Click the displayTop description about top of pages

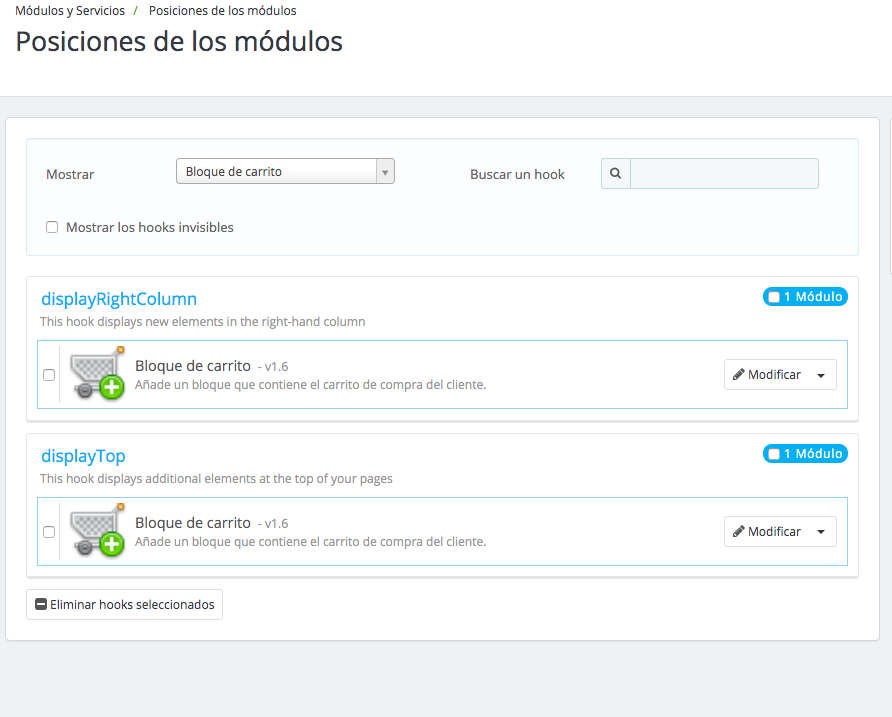216,479
